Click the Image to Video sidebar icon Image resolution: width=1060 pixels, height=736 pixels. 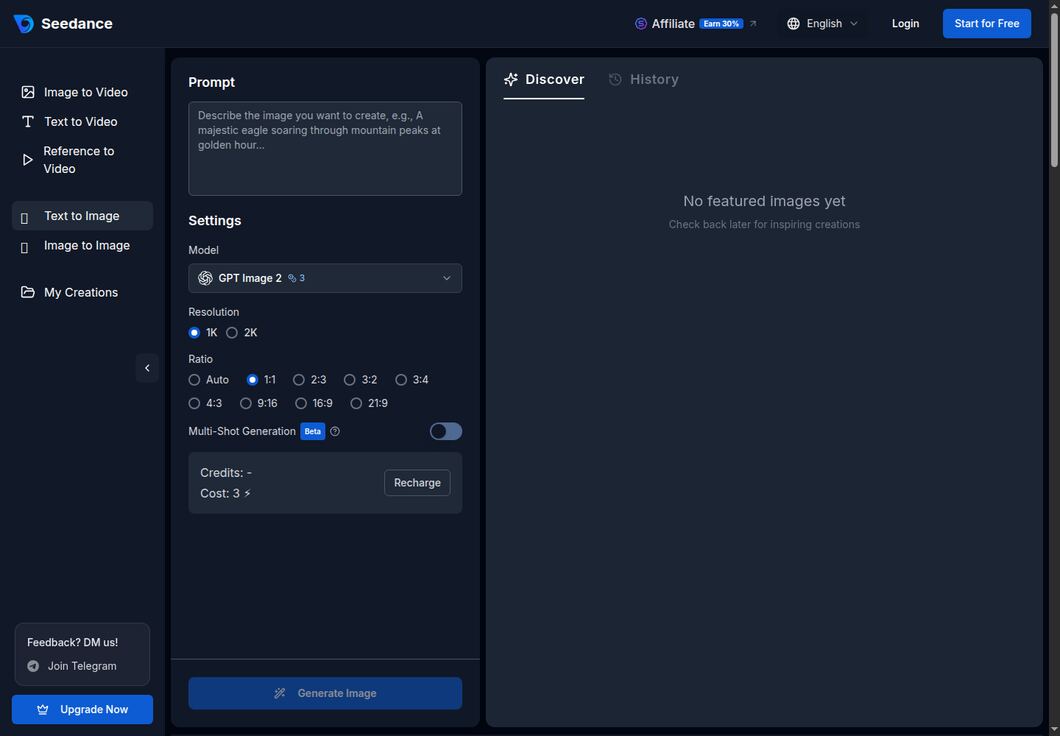(x=28, y=92)
